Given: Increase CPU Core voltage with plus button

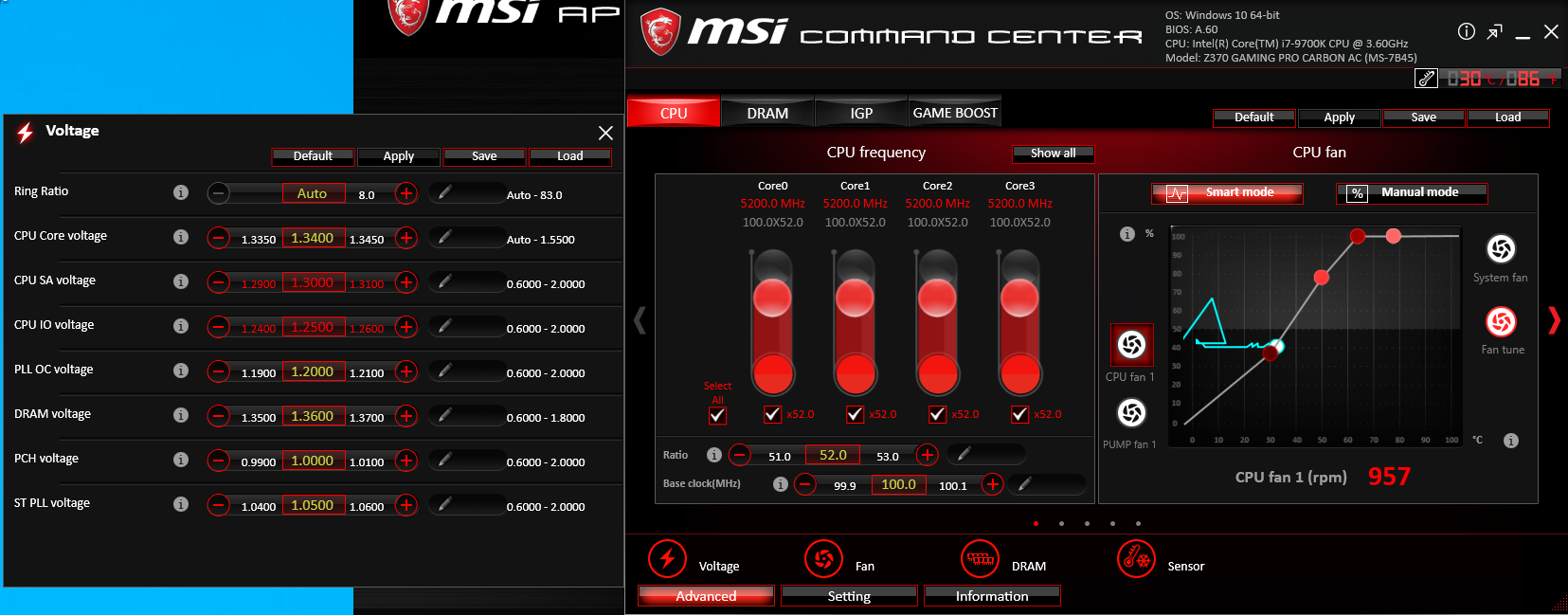Looking at the screenshot, I should pos(406,238).
